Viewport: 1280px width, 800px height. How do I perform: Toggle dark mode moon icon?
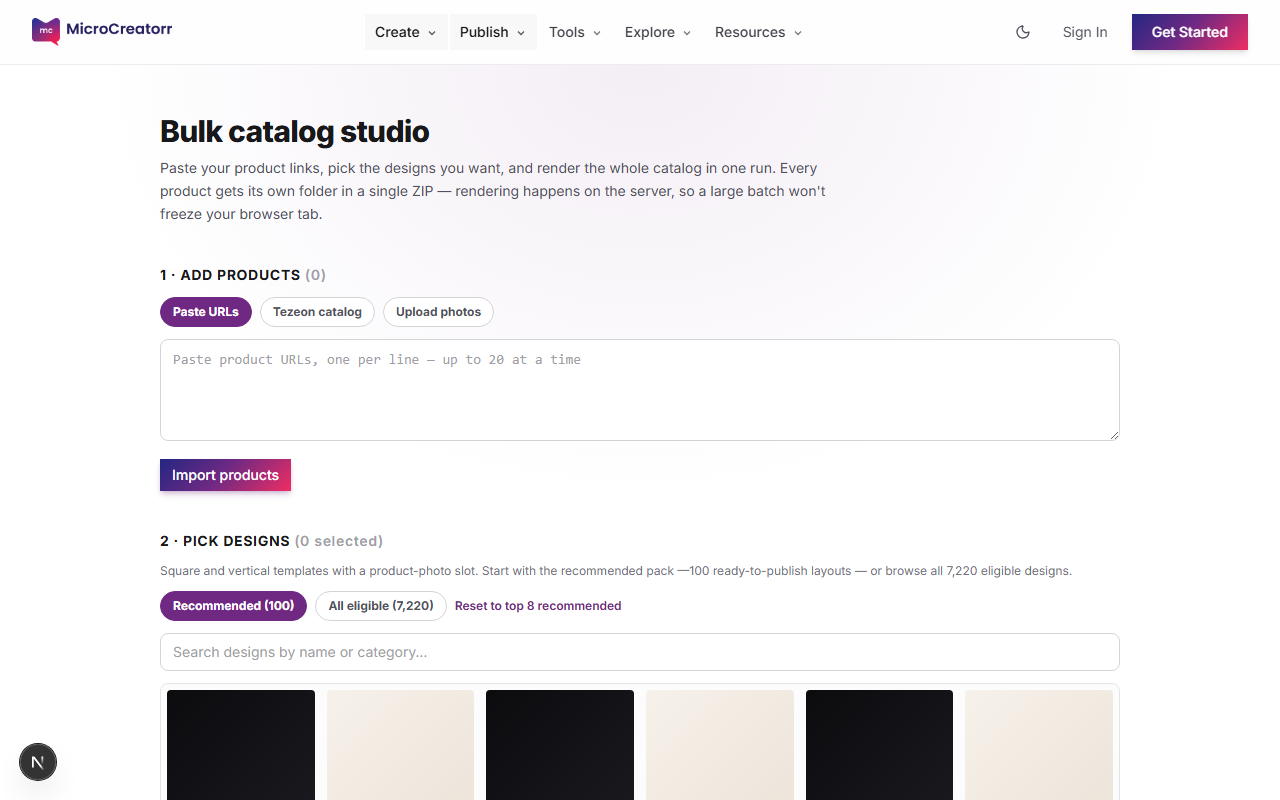pos(1023,32)
